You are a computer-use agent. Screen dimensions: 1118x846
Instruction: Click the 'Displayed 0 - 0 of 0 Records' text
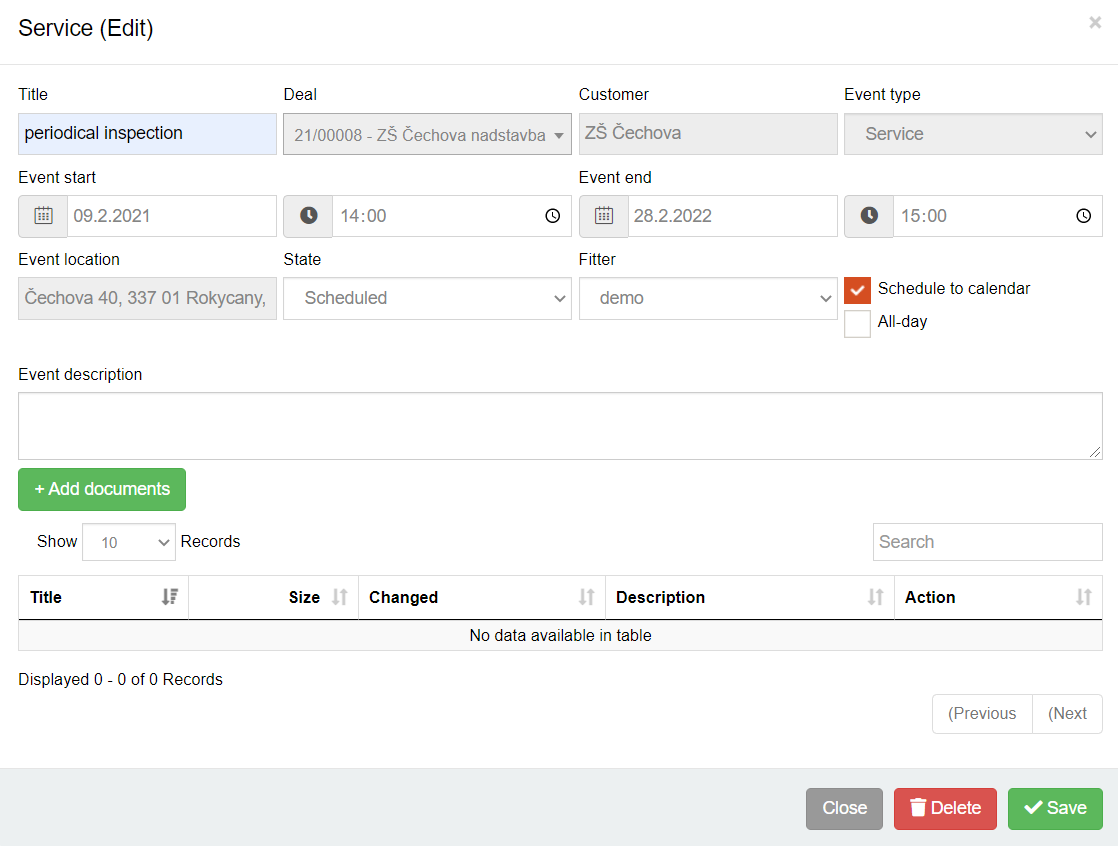click(x=120, y=679)
